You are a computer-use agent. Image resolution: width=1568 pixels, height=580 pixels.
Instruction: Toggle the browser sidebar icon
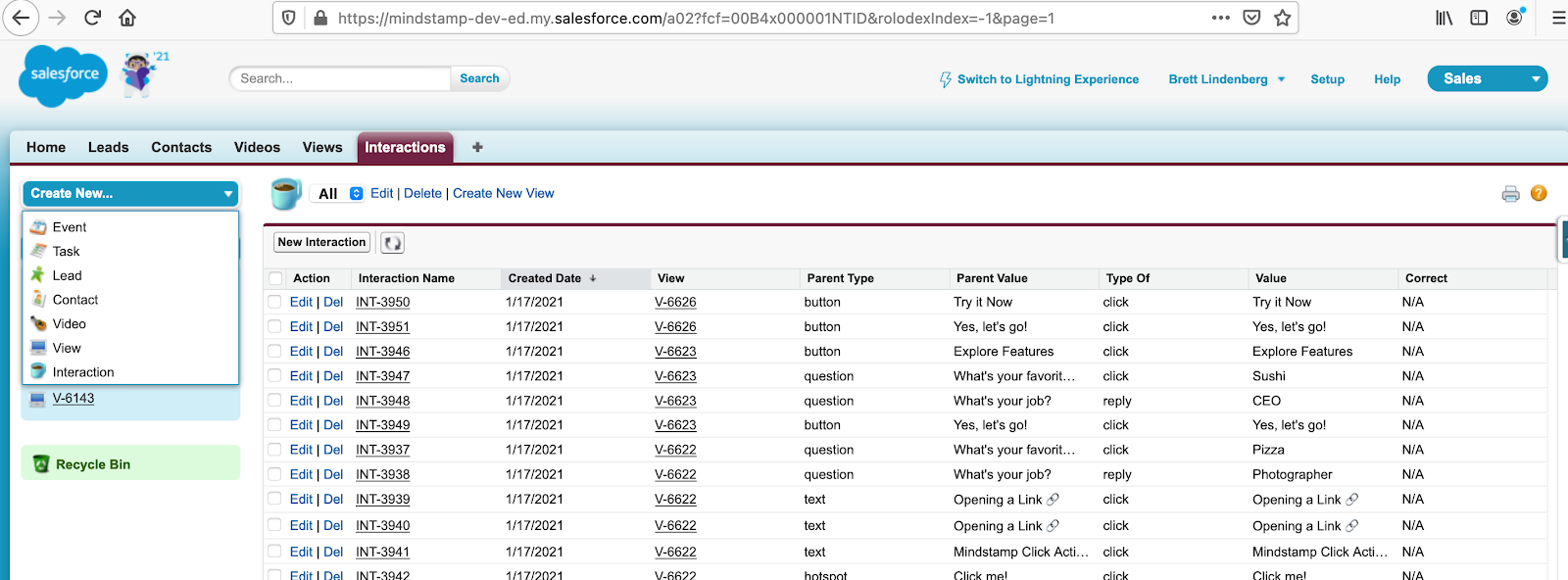[x=1479, y=18]
